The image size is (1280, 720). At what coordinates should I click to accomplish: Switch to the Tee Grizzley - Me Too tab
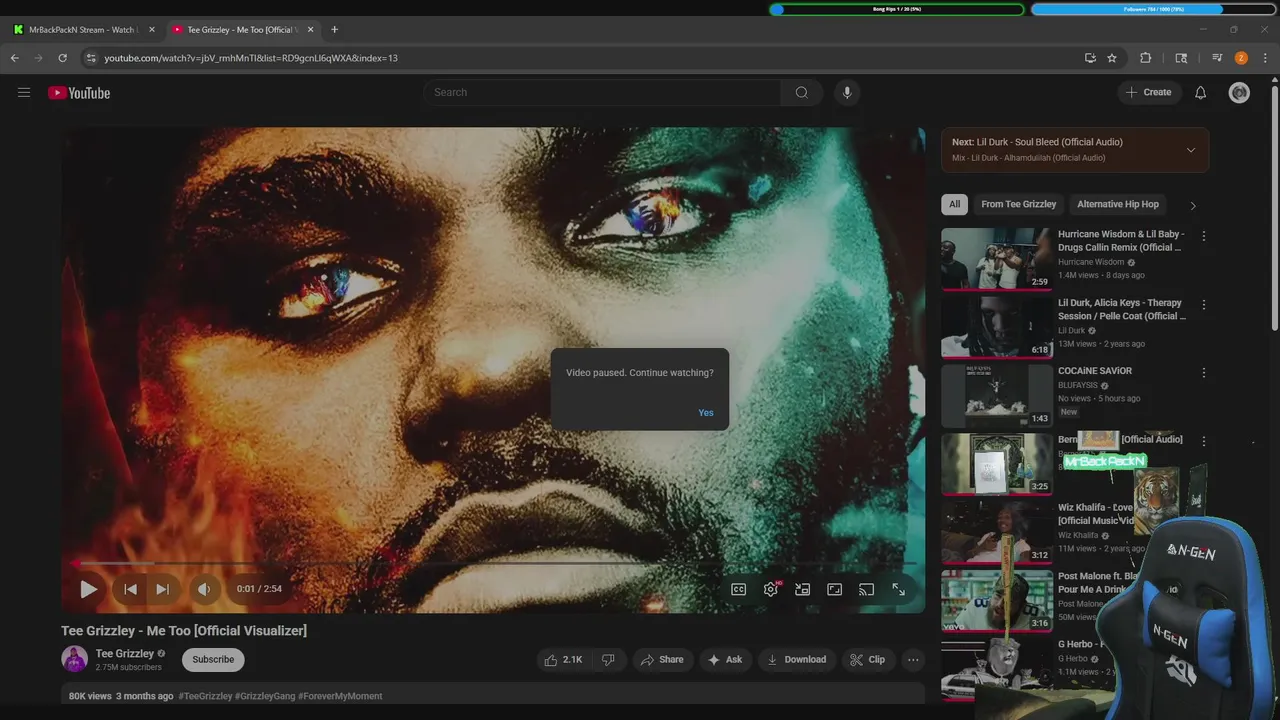tap(243, 30)
